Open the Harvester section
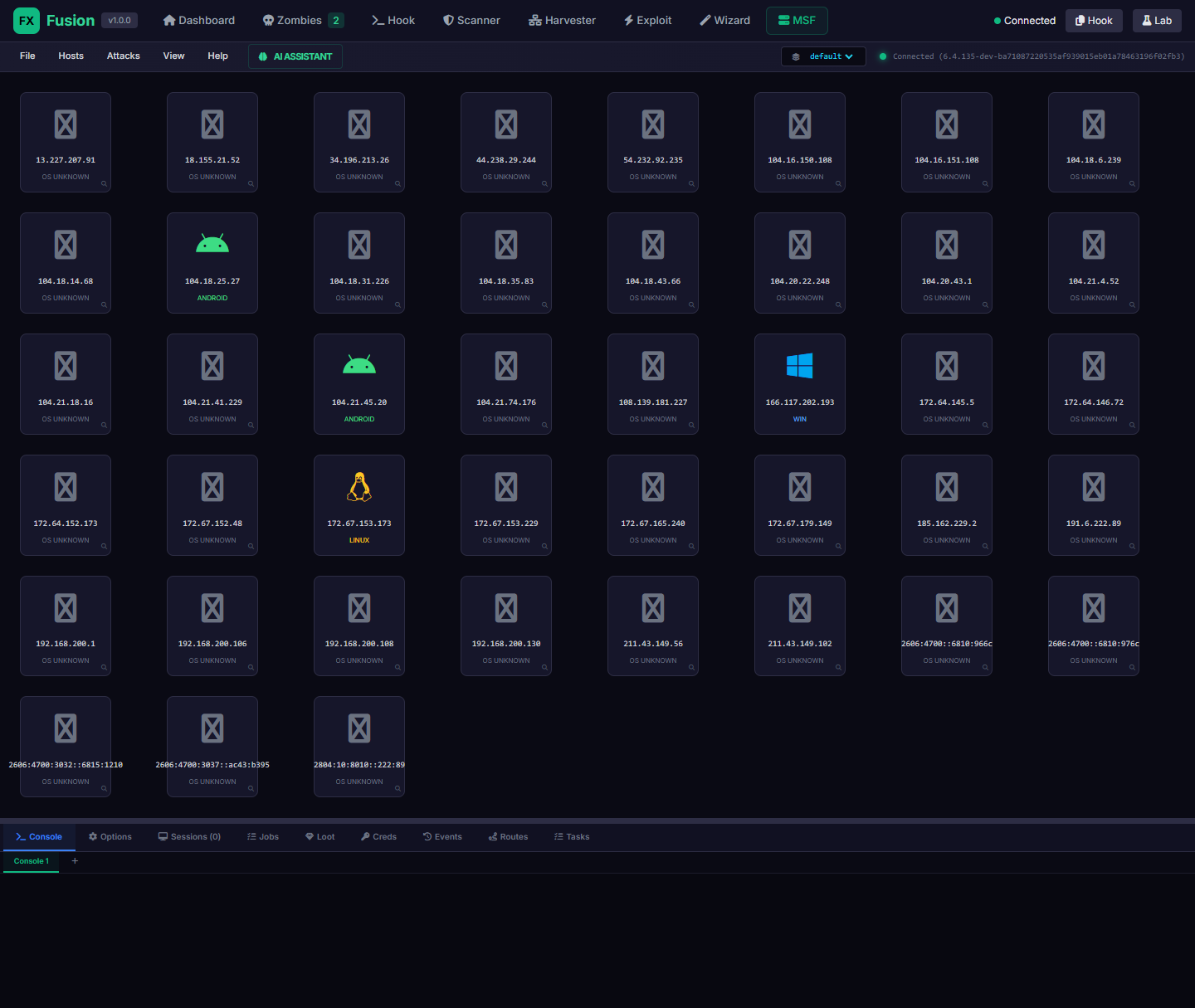Screen dimensions: 1195x1008 coord(562,21)
